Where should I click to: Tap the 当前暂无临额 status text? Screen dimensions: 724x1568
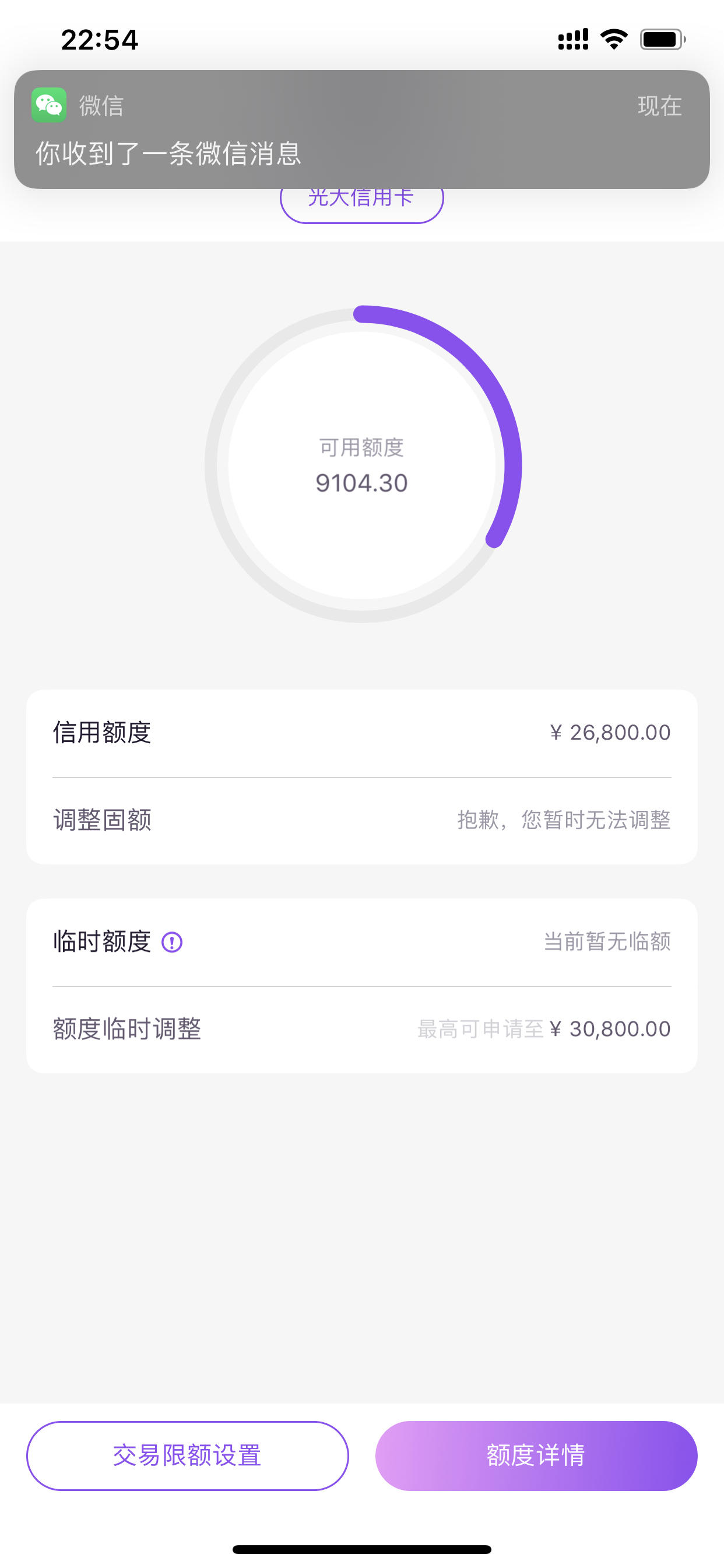point(607,942)
